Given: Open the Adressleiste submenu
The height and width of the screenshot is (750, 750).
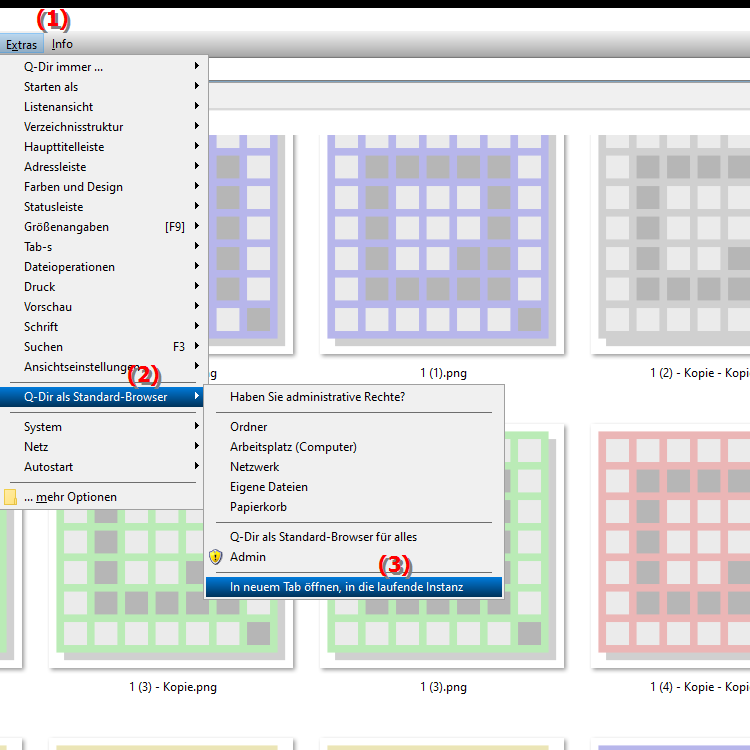Looking at the screenshot, I should coord(104,167).
